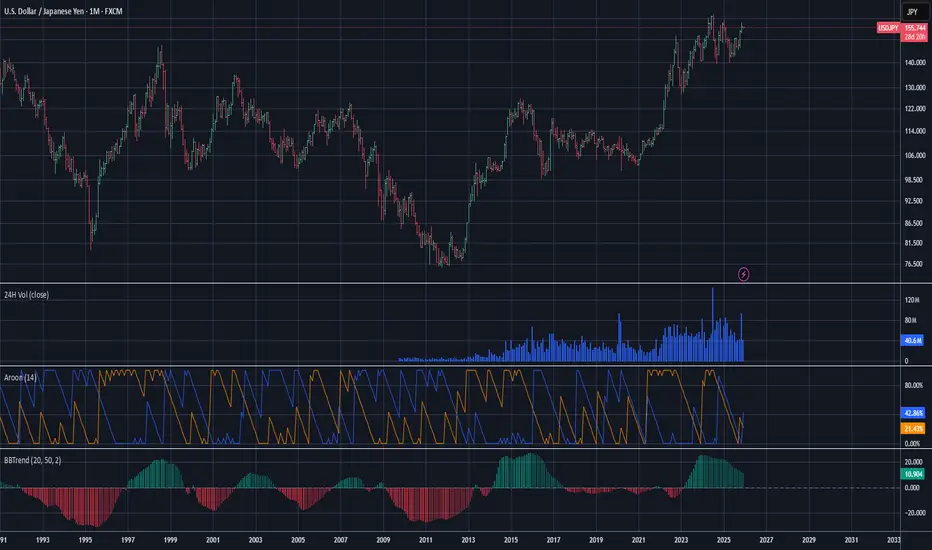Click the 2021 time axis label

[638, 540]
